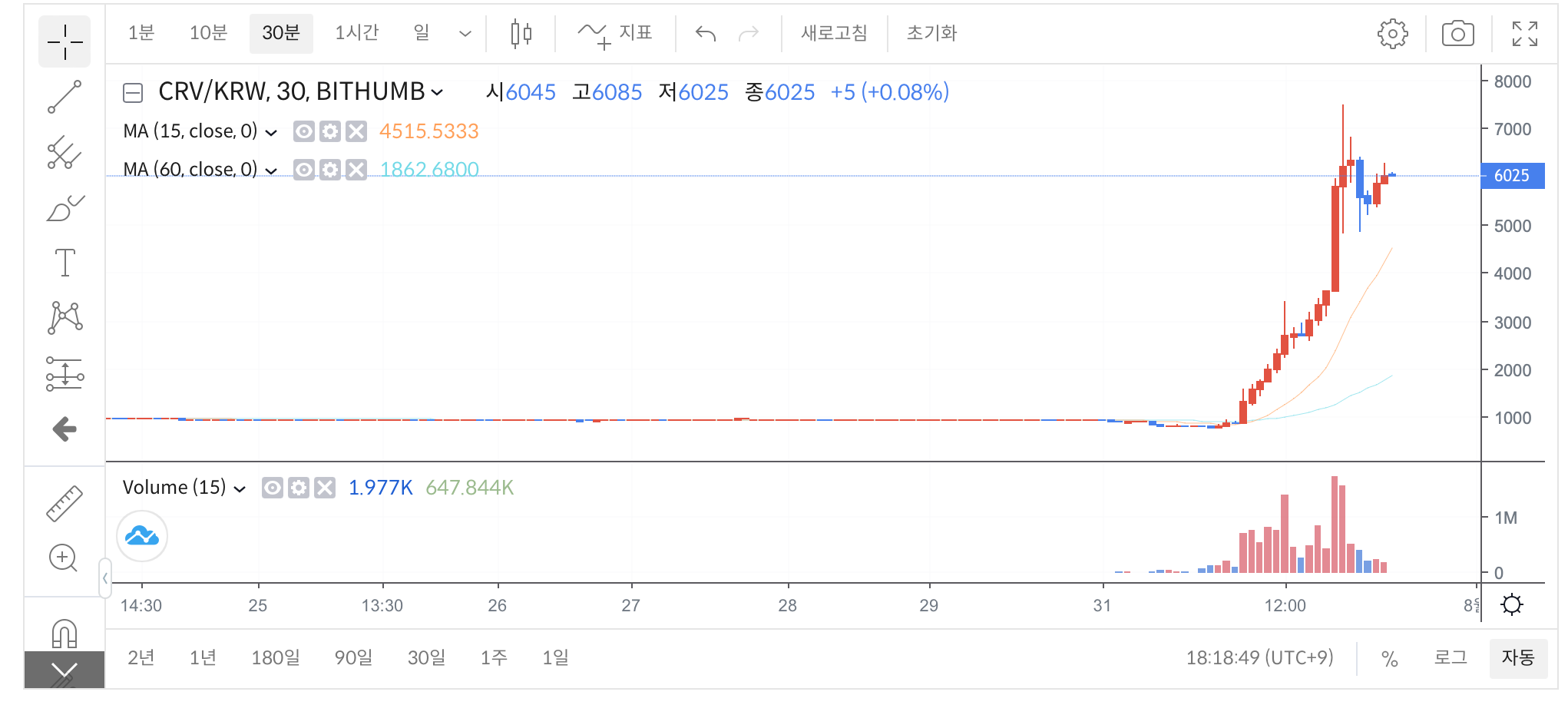The image size is (1568, 705).
Task: Enable magnet mode
Action: 65,631
